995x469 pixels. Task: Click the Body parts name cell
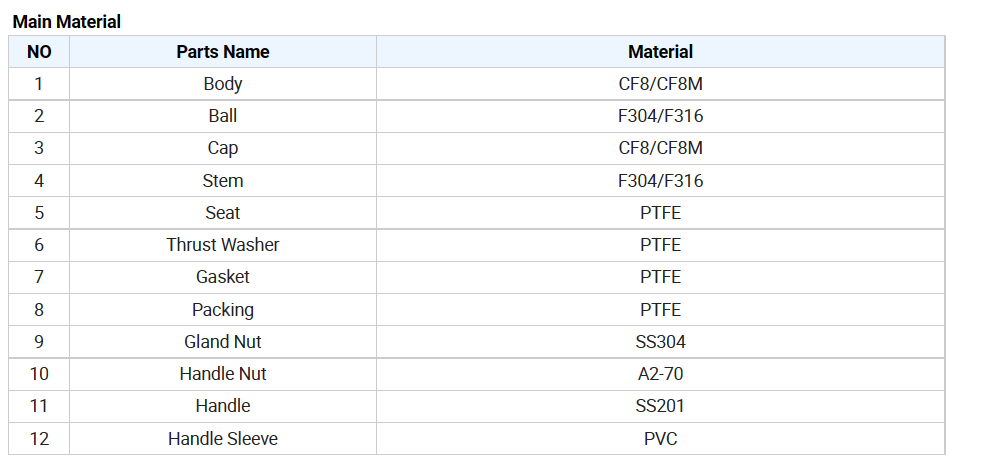click(223, 84)
